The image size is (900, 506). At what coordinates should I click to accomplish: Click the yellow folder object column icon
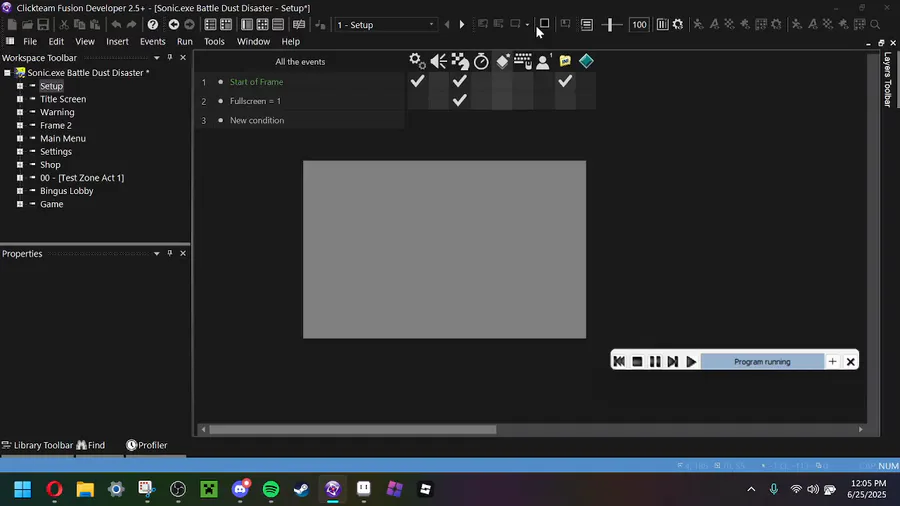pyautogui.click(x=565, y=61)
